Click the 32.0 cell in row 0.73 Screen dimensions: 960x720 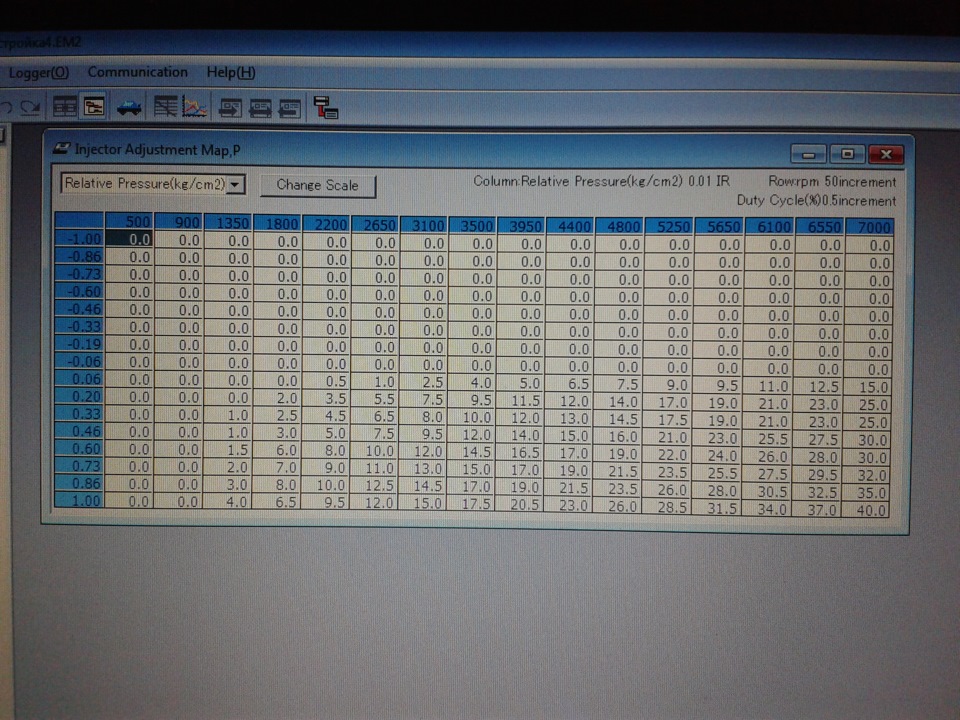coord(867,474)
